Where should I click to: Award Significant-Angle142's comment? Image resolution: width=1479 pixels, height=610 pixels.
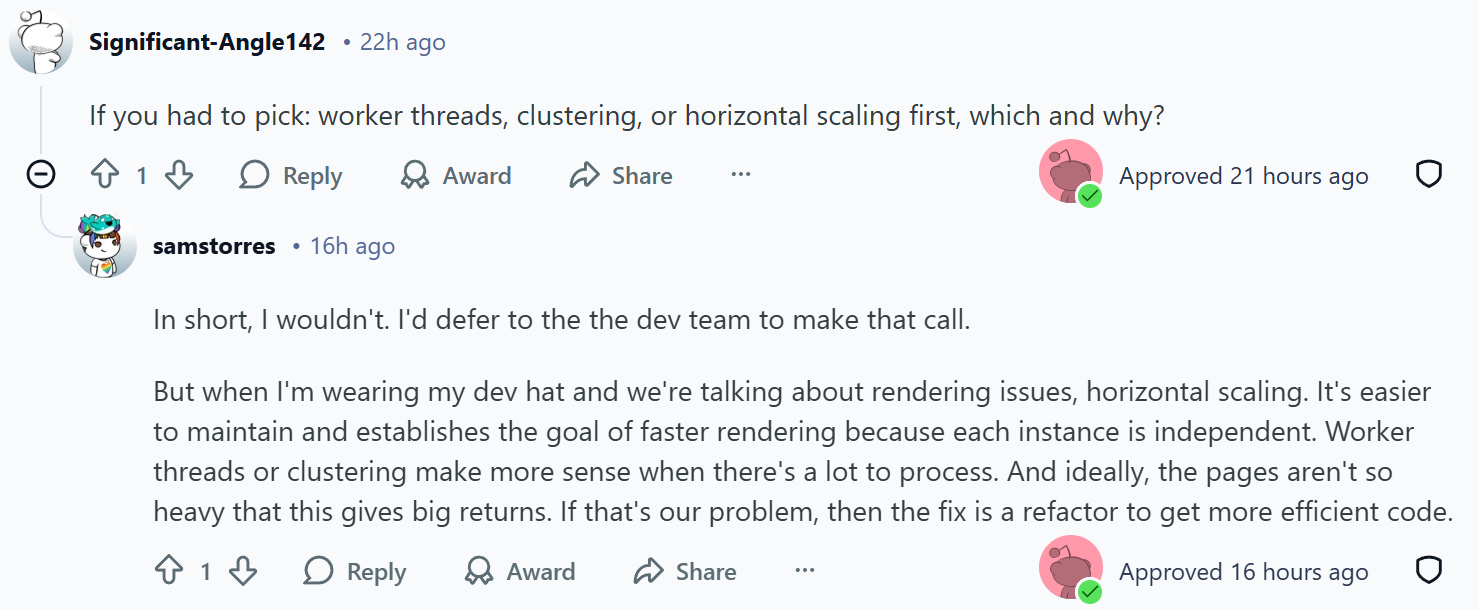tap(456, 176)
